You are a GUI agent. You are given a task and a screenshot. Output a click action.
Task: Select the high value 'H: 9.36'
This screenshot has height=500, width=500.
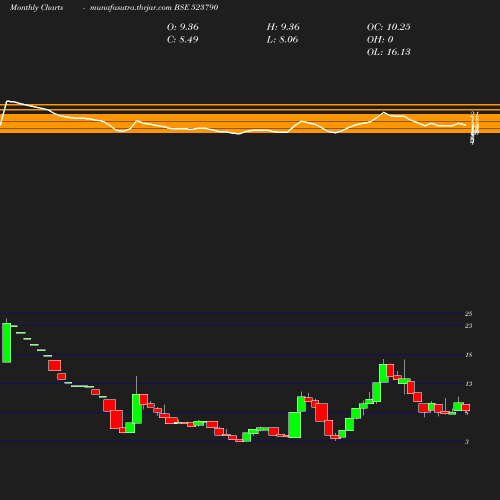click(x=283, y=27)
